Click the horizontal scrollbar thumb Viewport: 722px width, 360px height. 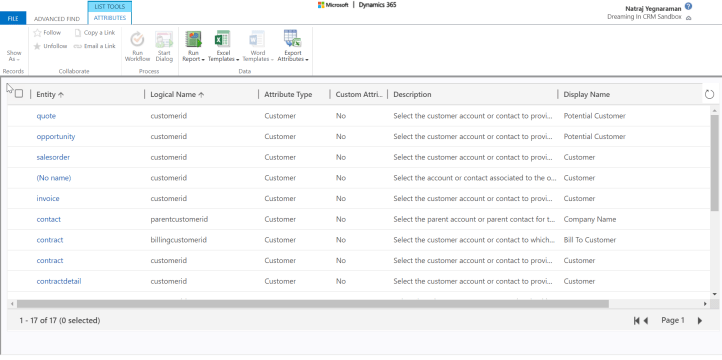[313, 304]
